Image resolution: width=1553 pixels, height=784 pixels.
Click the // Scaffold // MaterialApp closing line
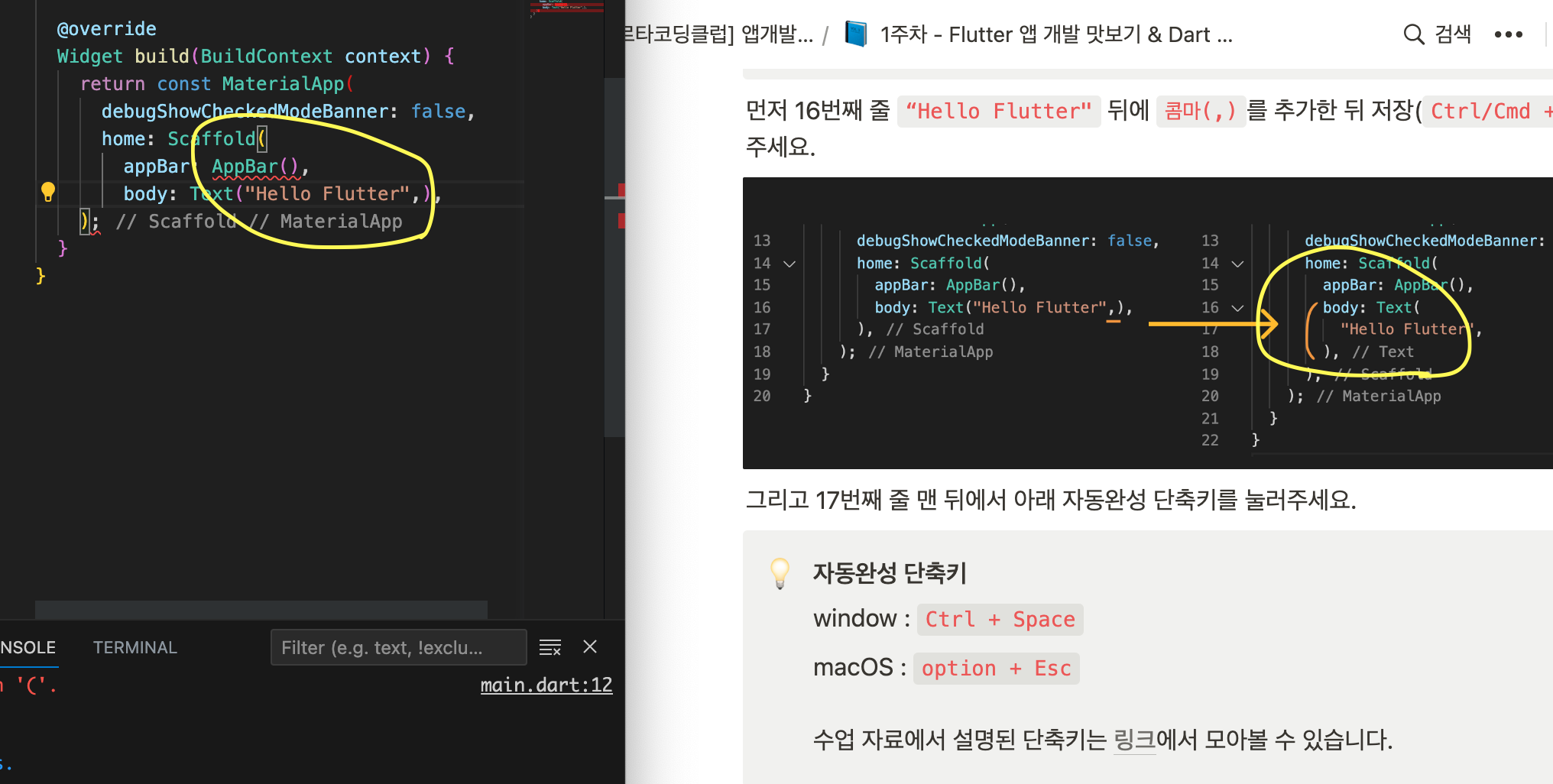pos(242,222)
